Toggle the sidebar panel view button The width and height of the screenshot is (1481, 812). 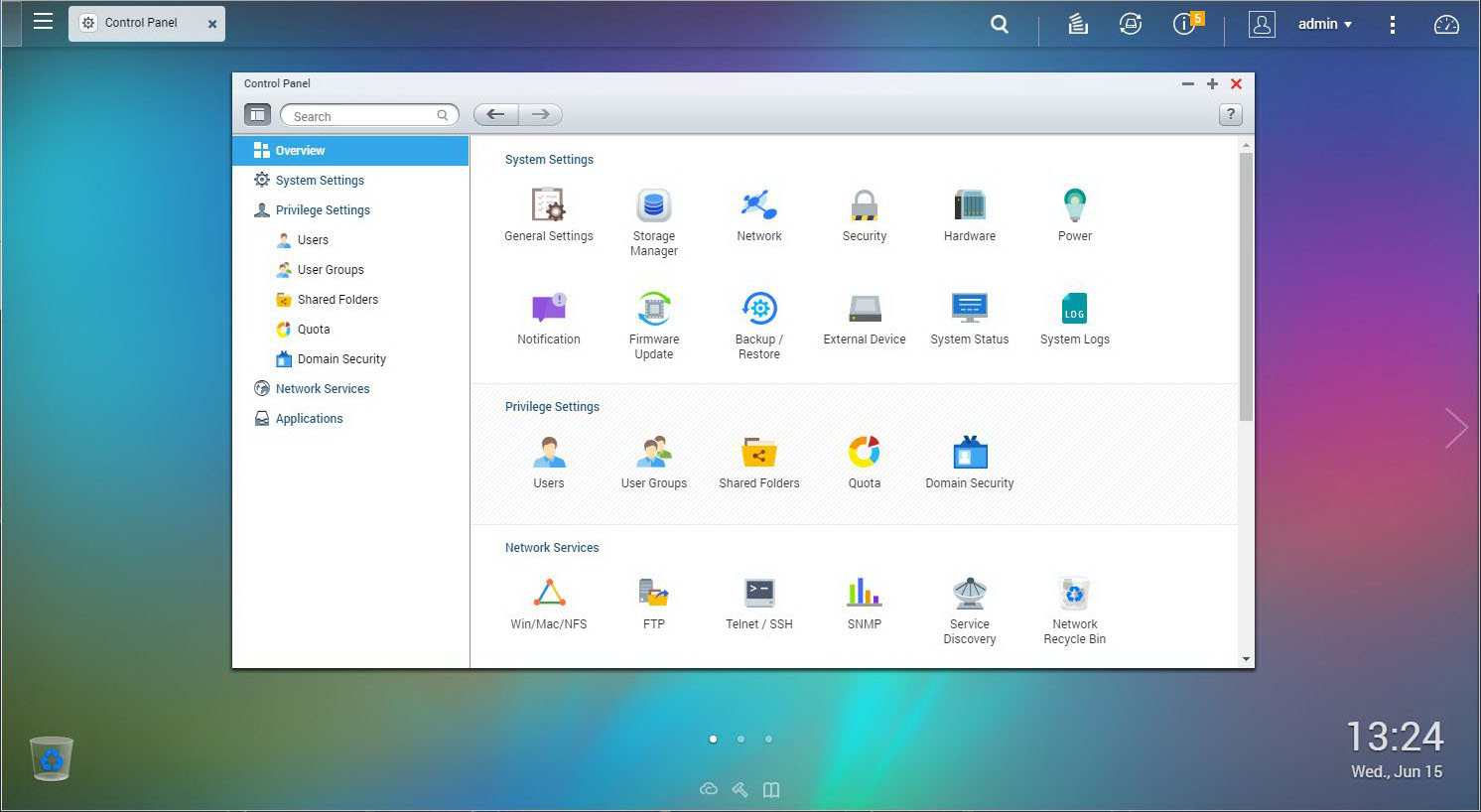pos(257,115)
